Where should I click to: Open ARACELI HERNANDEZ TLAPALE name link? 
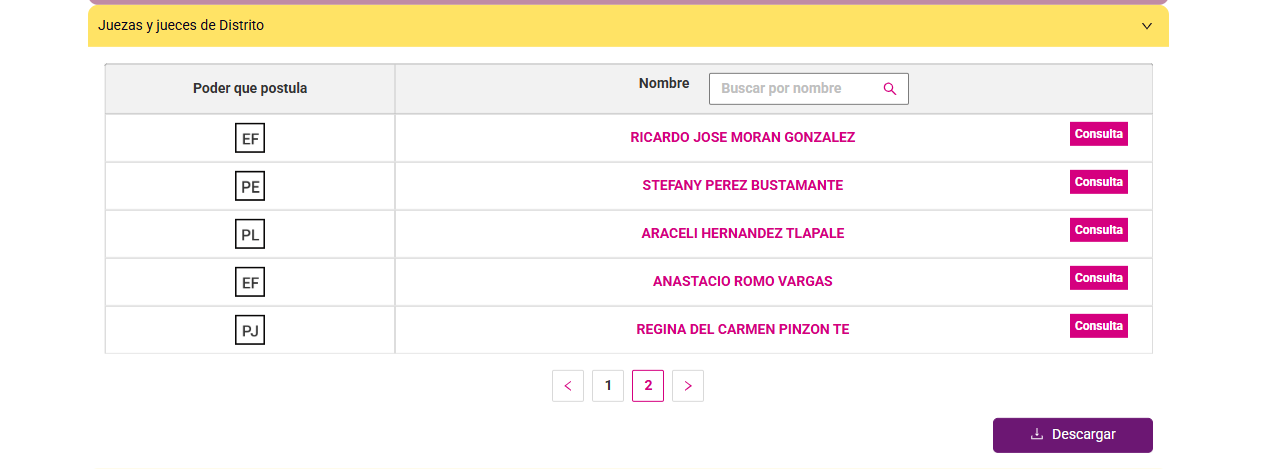pos(743,233)
